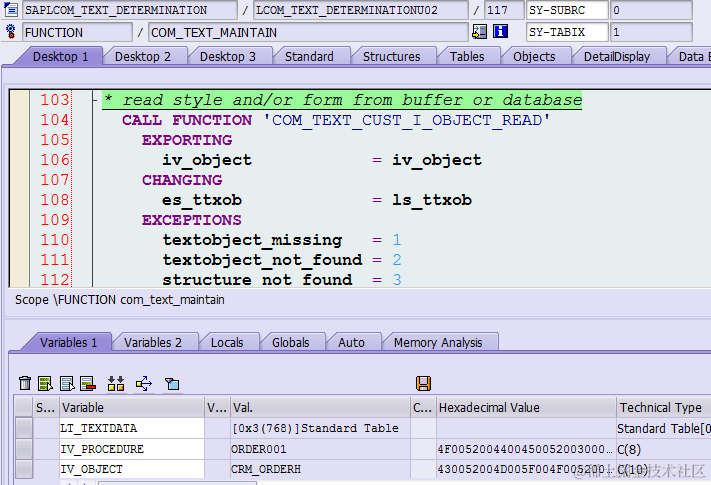Click line number 104 in code gutter
The image size is (711, 485).
point(55,120)
